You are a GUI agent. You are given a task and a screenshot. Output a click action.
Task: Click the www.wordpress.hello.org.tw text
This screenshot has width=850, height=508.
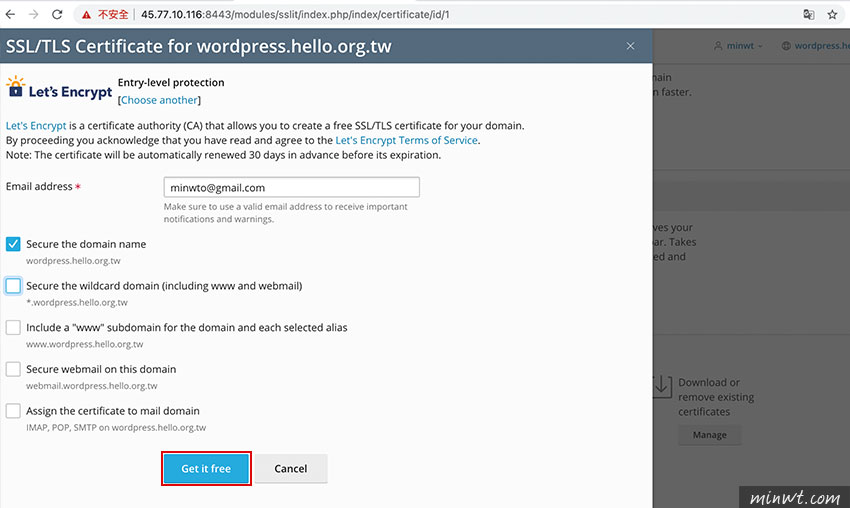(x=85, y=344)
